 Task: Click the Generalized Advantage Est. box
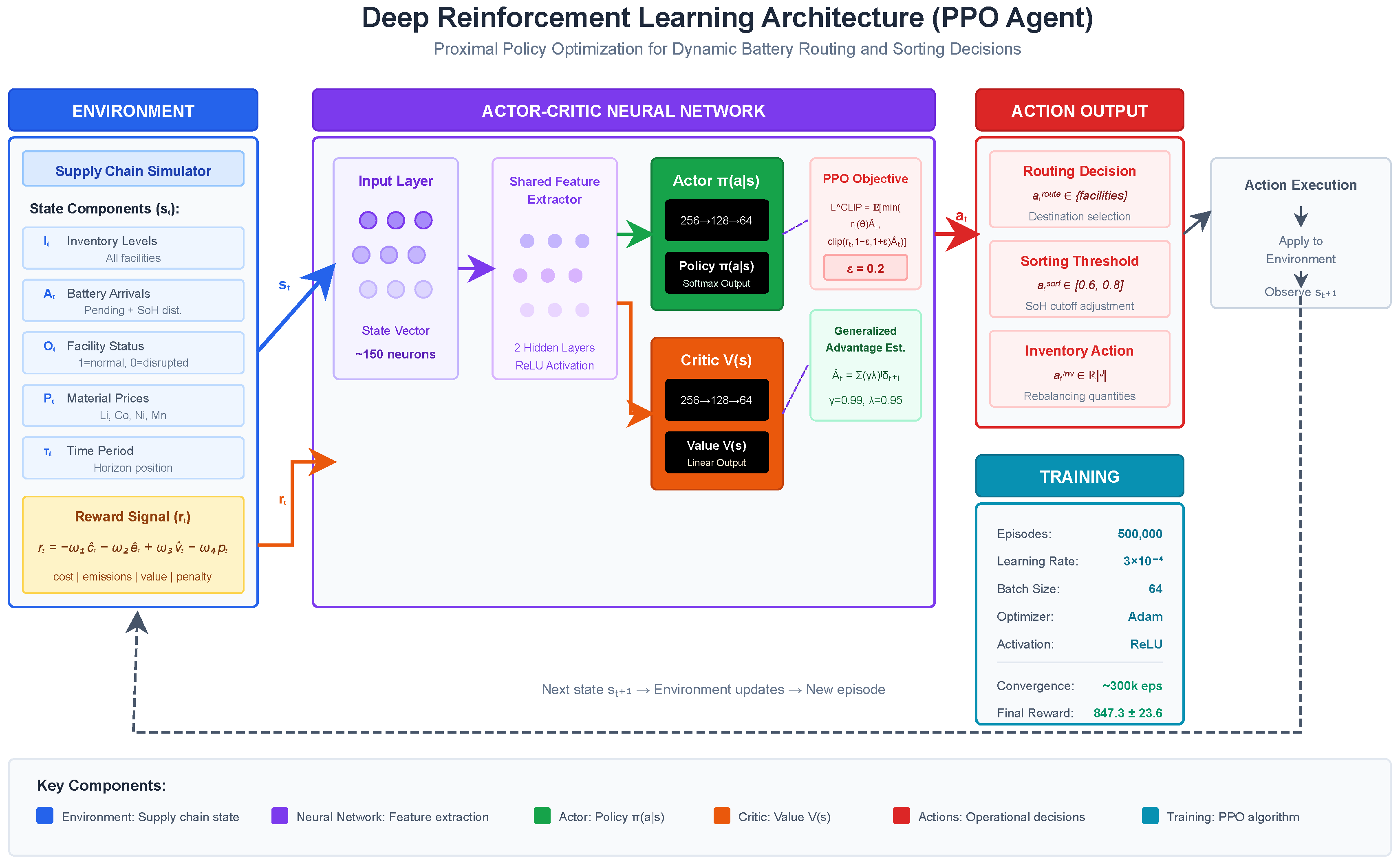865,366
